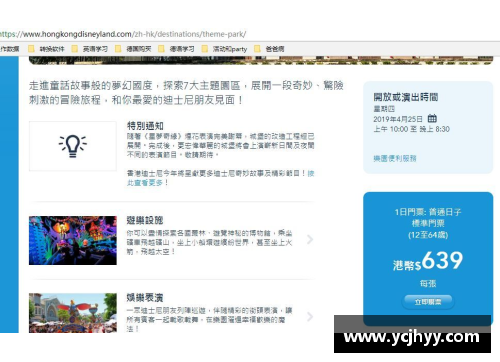Open the 遊樂設施 attractions thumbnail
This screenshot has height=362, width=500.
point(73,240)
